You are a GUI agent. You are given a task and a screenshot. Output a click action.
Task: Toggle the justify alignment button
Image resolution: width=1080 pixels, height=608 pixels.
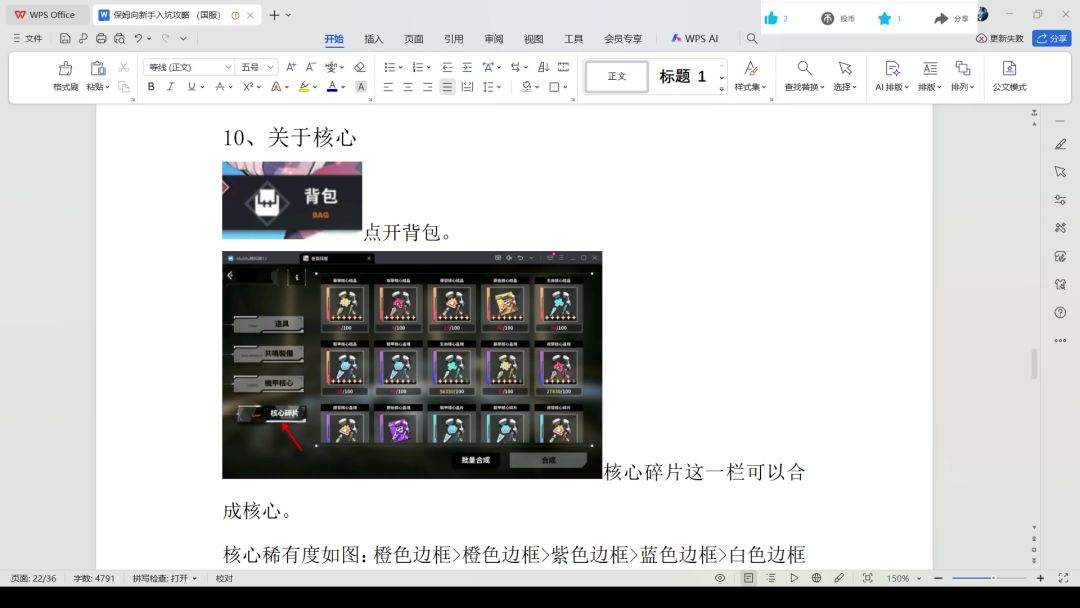point(447,87)
